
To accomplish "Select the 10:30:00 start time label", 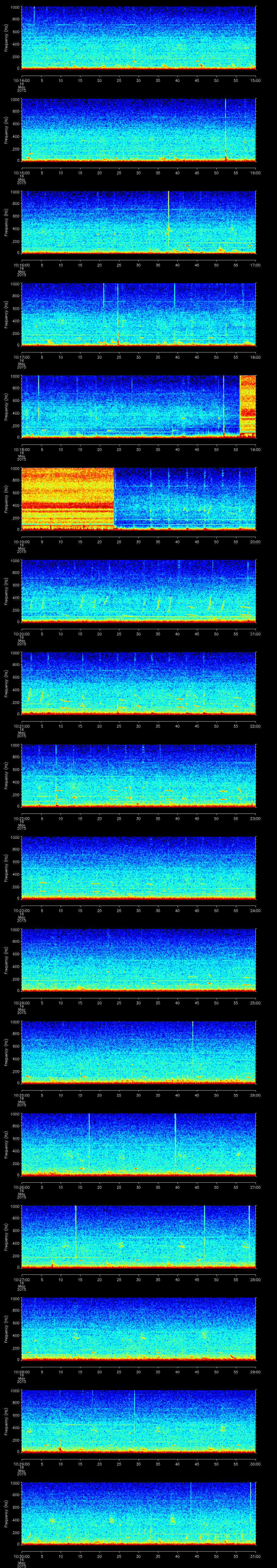I will [x=21, y=1556].
